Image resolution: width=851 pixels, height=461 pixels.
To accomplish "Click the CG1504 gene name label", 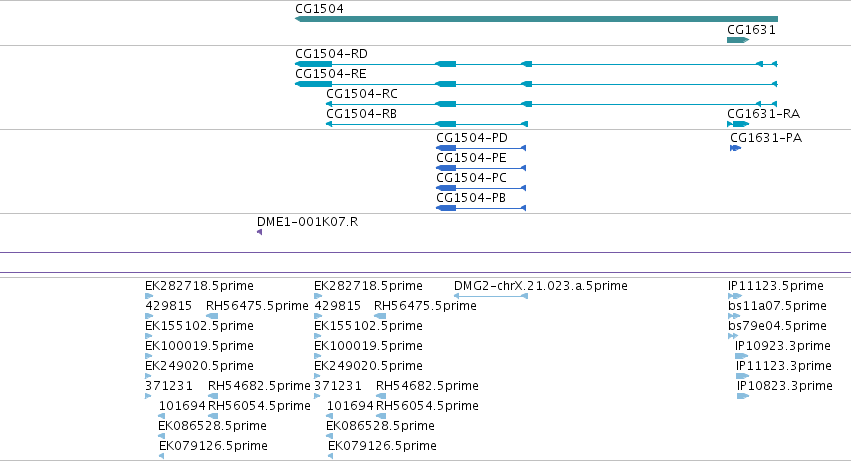I will [x=320, y=9].
